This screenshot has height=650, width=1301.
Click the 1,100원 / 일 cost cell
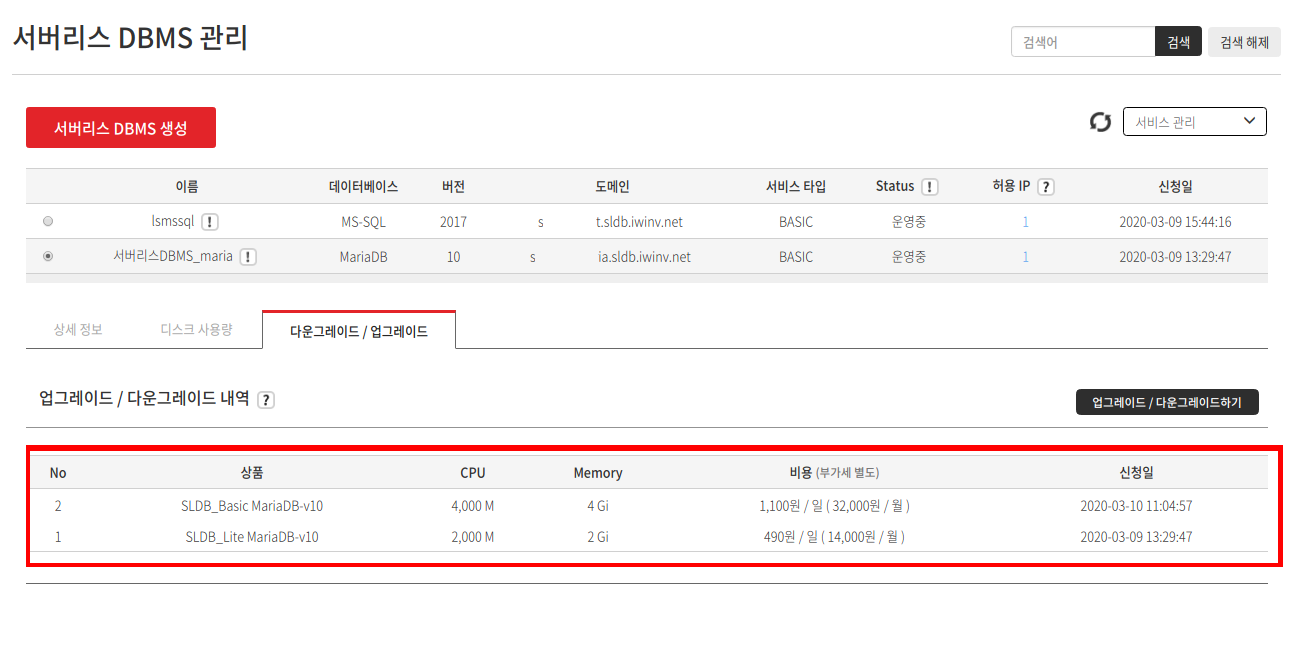pyautogui.click(x=834, y=506)
